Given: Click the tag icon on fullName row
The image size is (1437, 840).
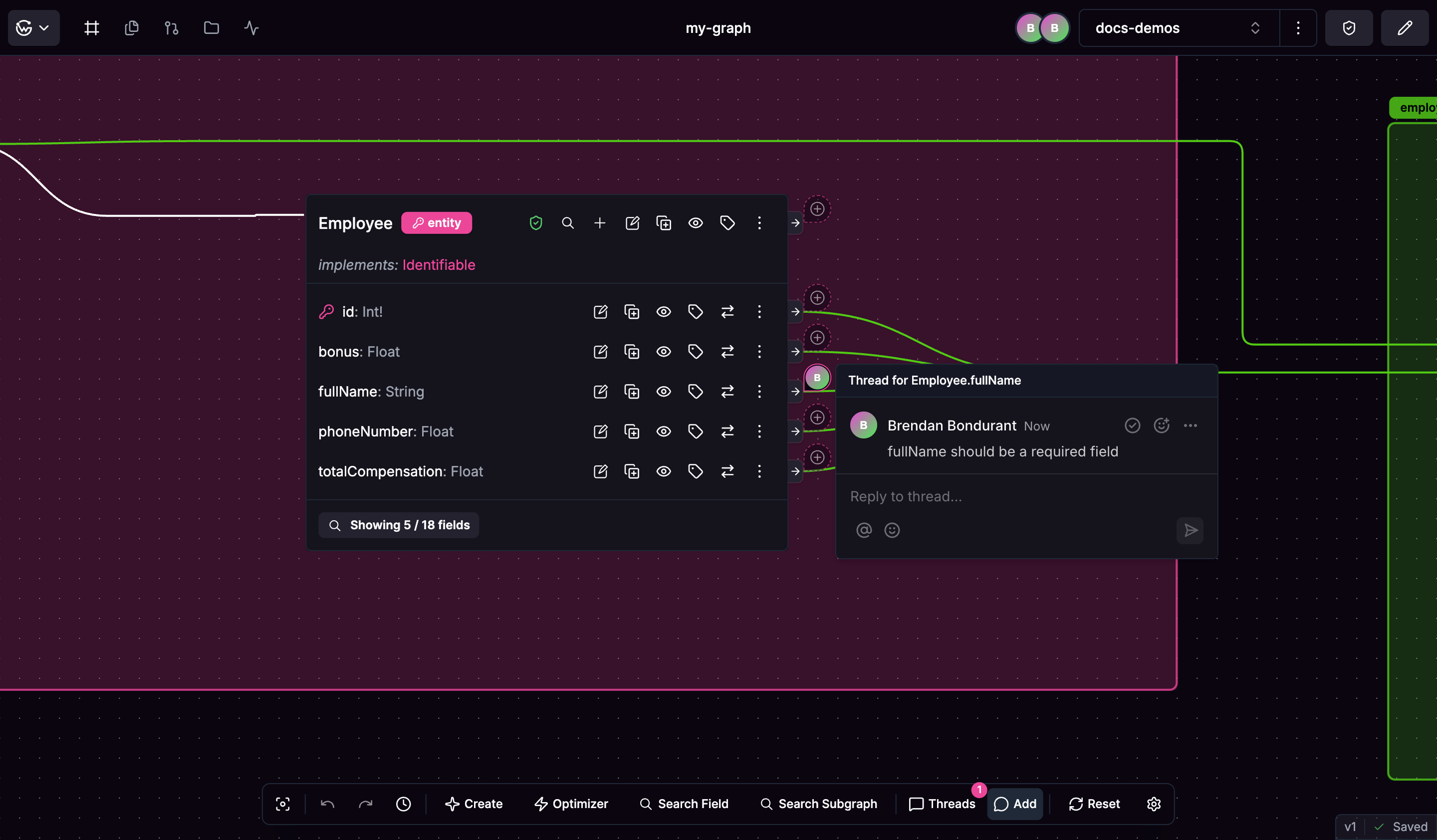Looking at the screenshot, I should pos(695,392).
